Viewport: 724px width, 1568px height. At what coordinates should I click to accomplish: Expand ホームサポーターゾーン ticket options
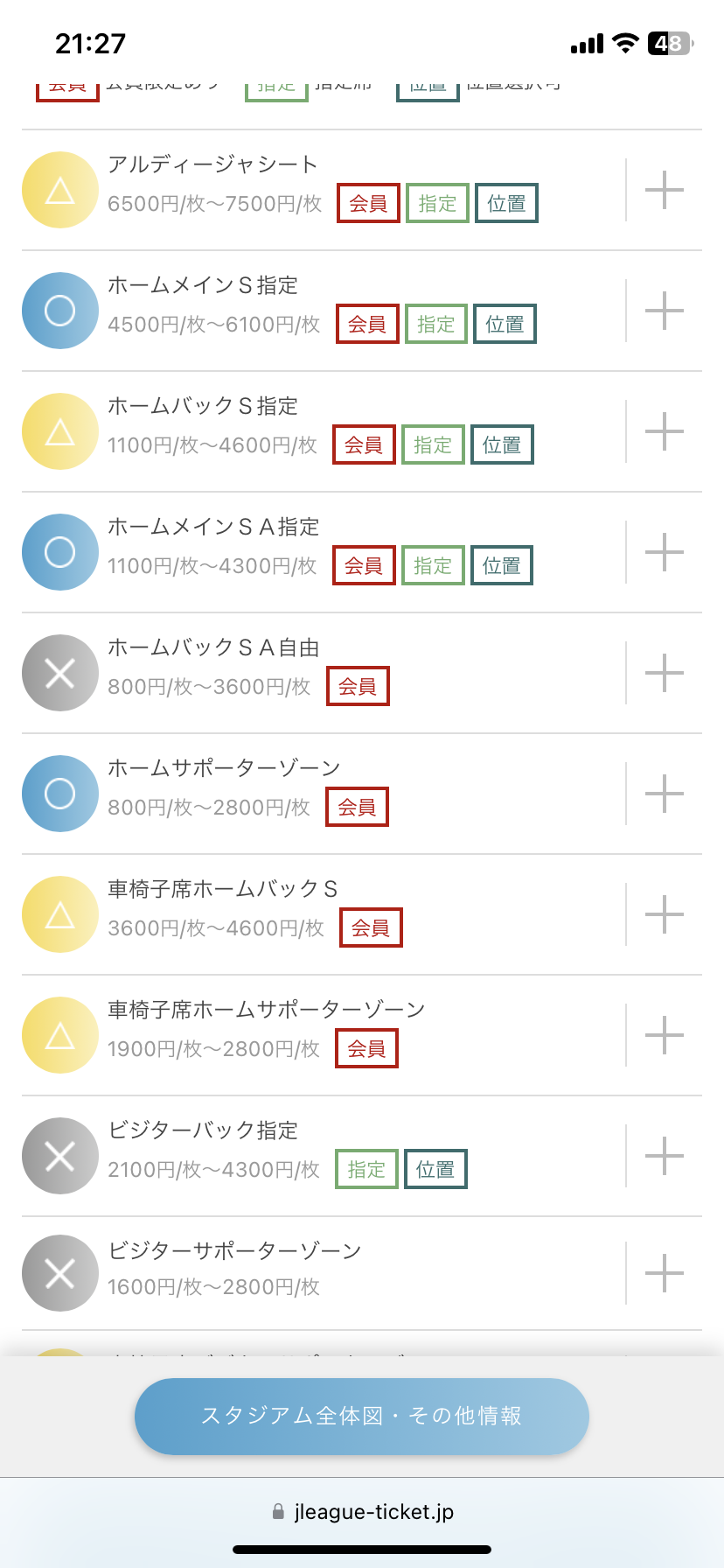(664, 794)
